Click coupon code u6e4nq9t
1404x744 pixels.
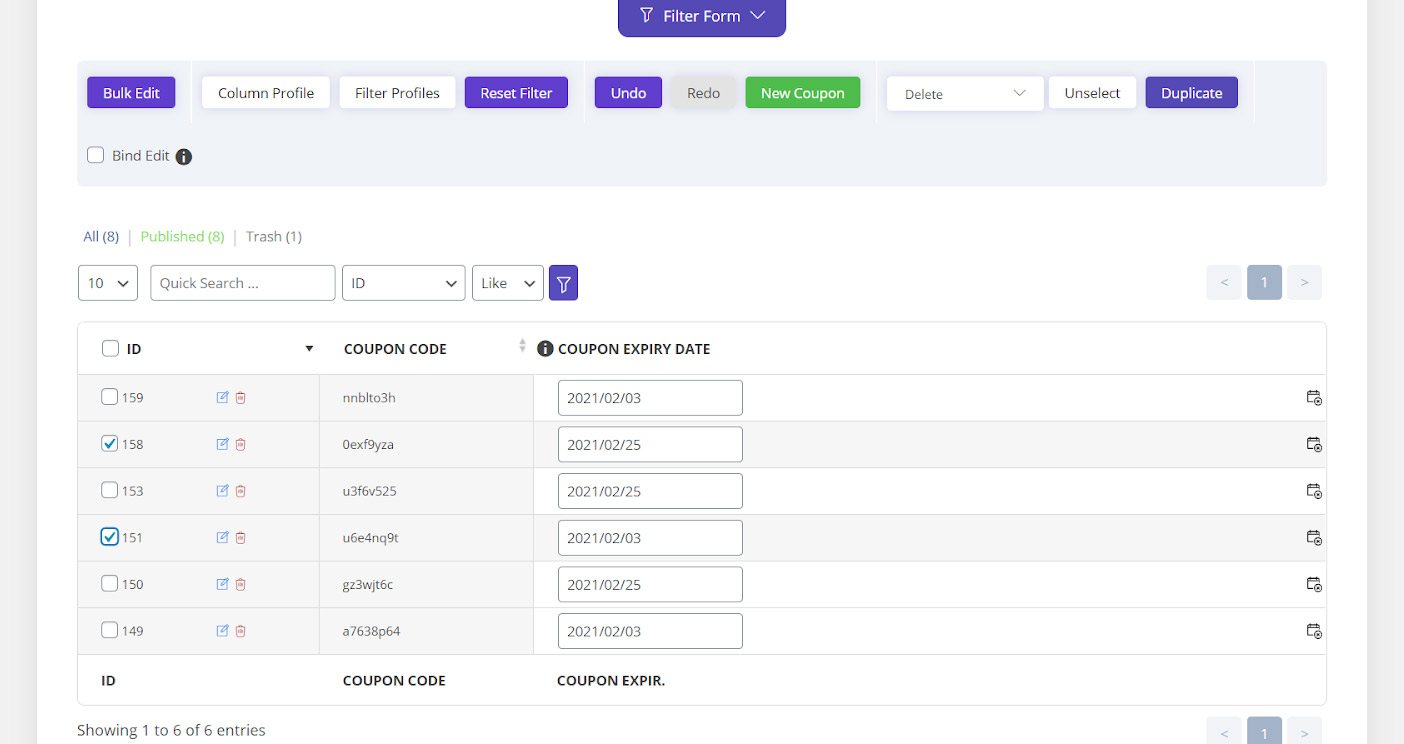370,538
